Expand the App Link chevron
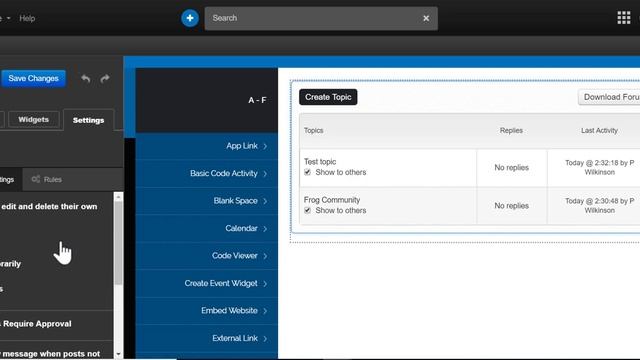Screen dimensions: 640x360 (x=265, y=146)
